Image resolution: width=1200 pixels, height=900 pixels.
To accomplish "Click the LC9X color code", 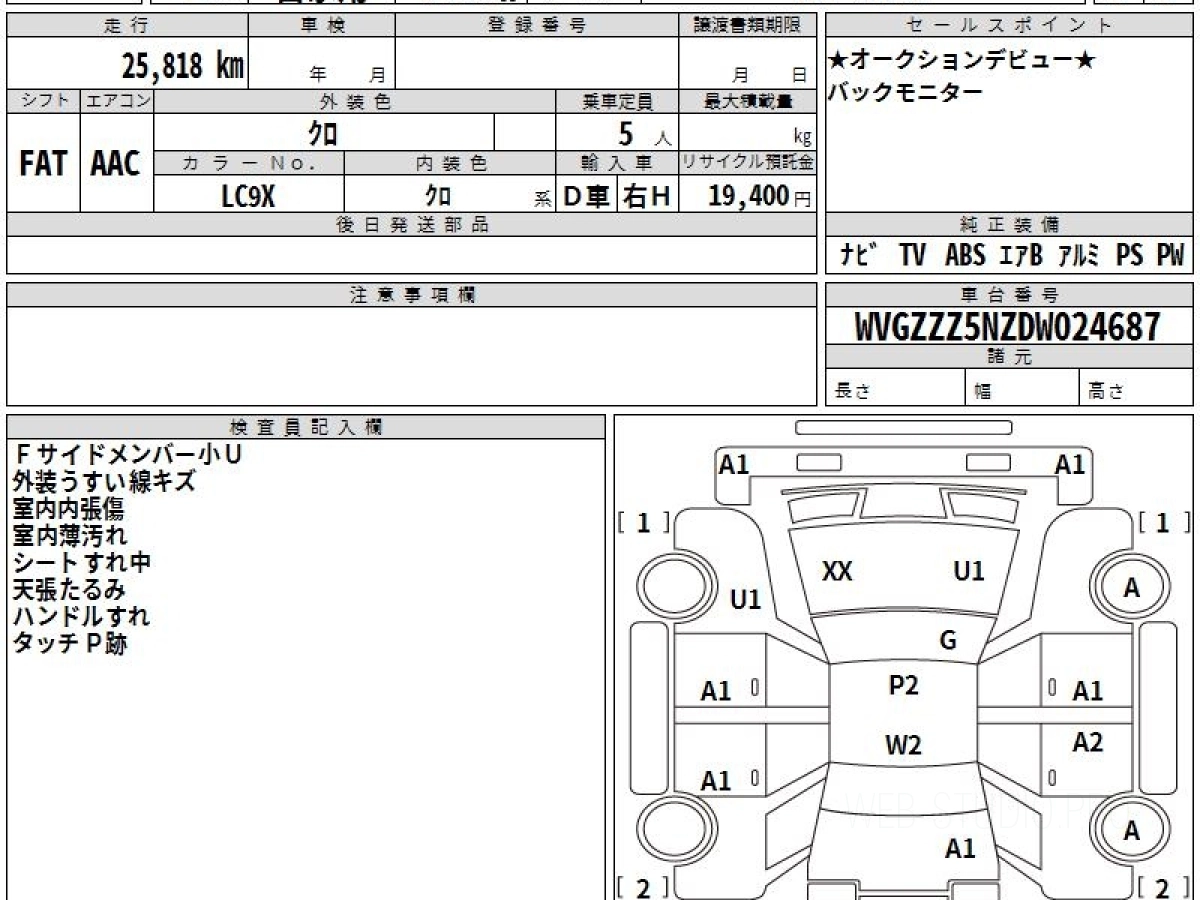I will pos(248,195).
